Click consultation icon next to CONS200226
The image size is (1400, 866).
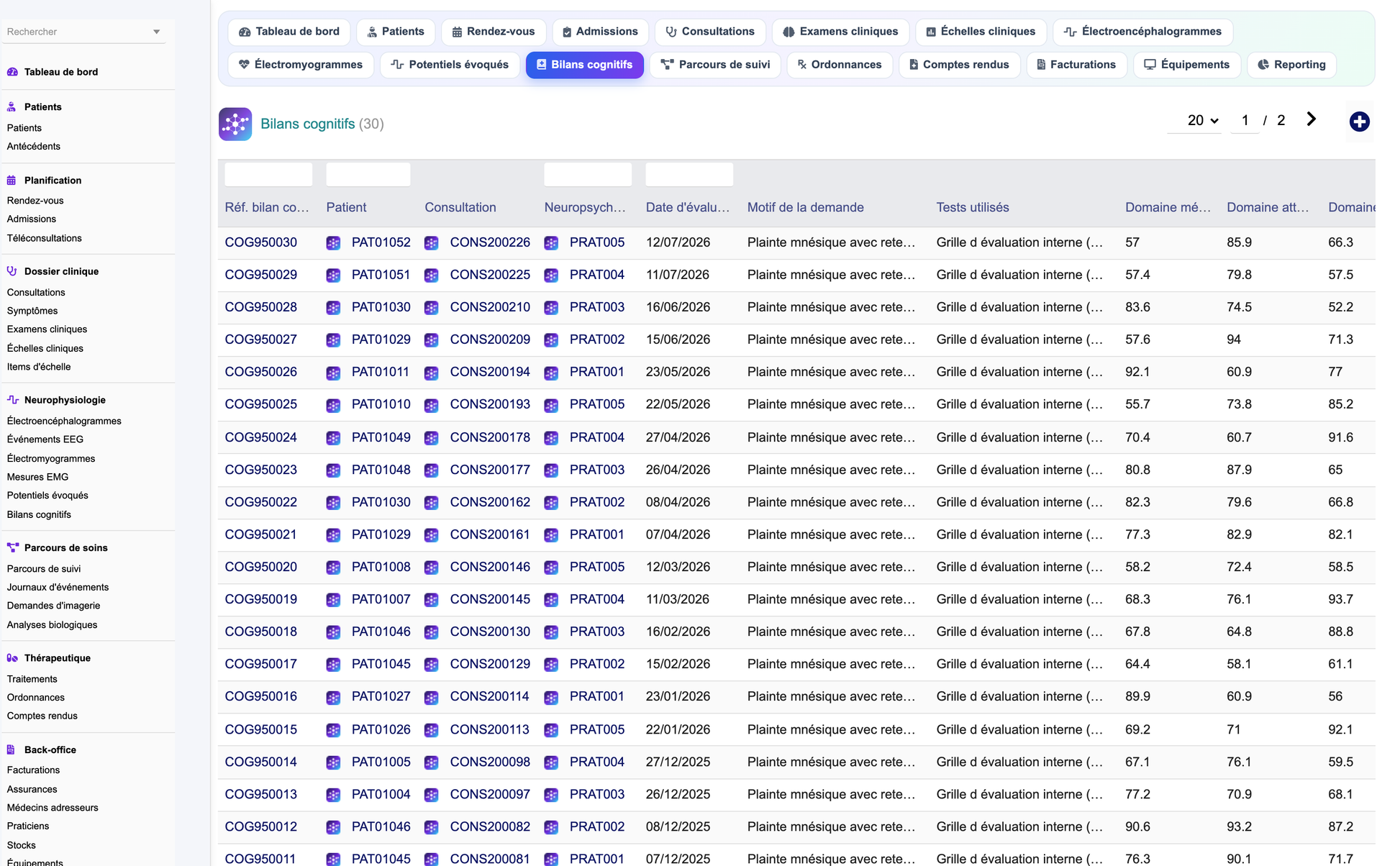(x=432, y=243)
